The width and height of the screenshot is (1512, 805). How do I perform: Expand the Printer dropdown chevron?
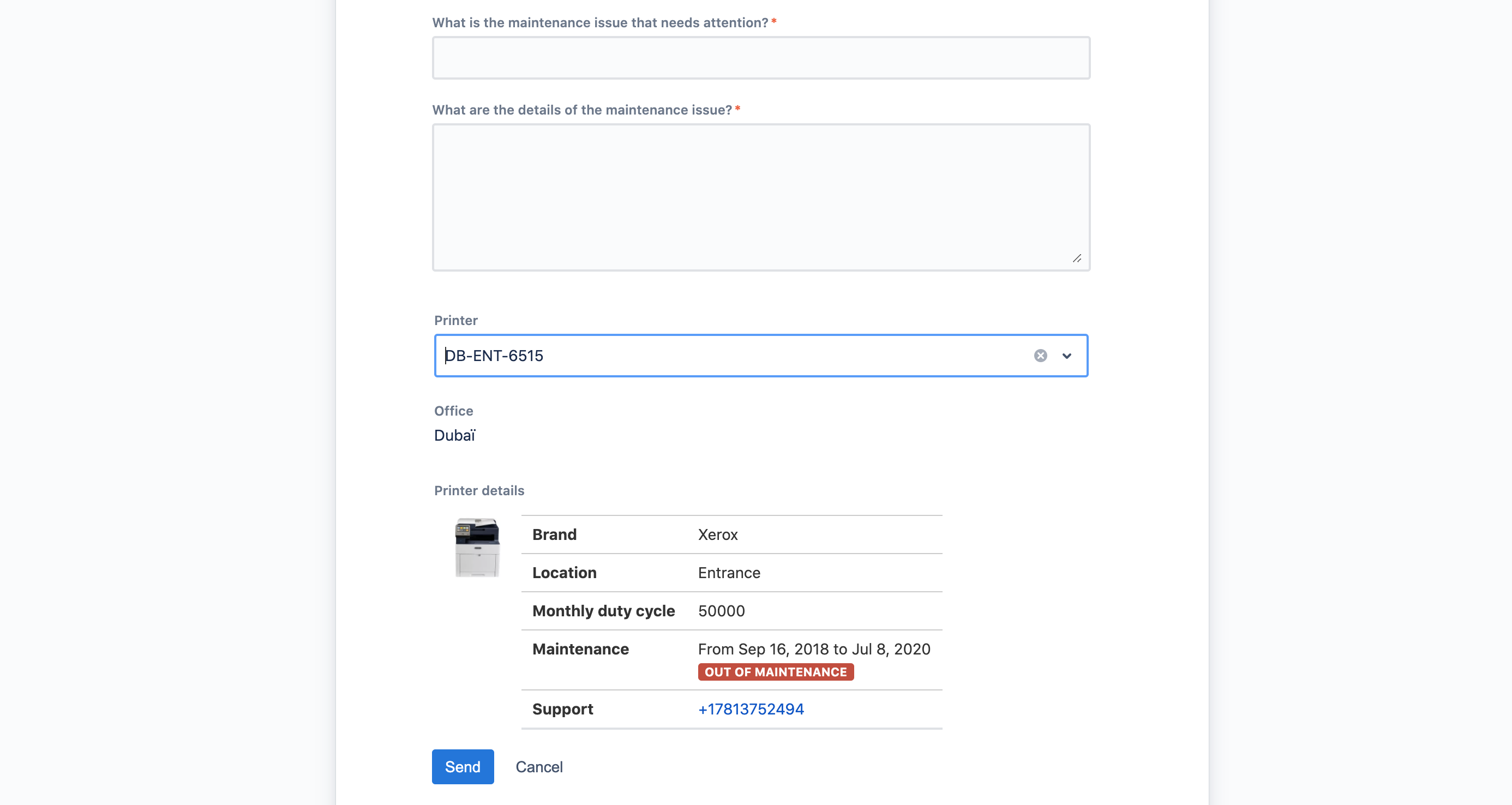1066,356
